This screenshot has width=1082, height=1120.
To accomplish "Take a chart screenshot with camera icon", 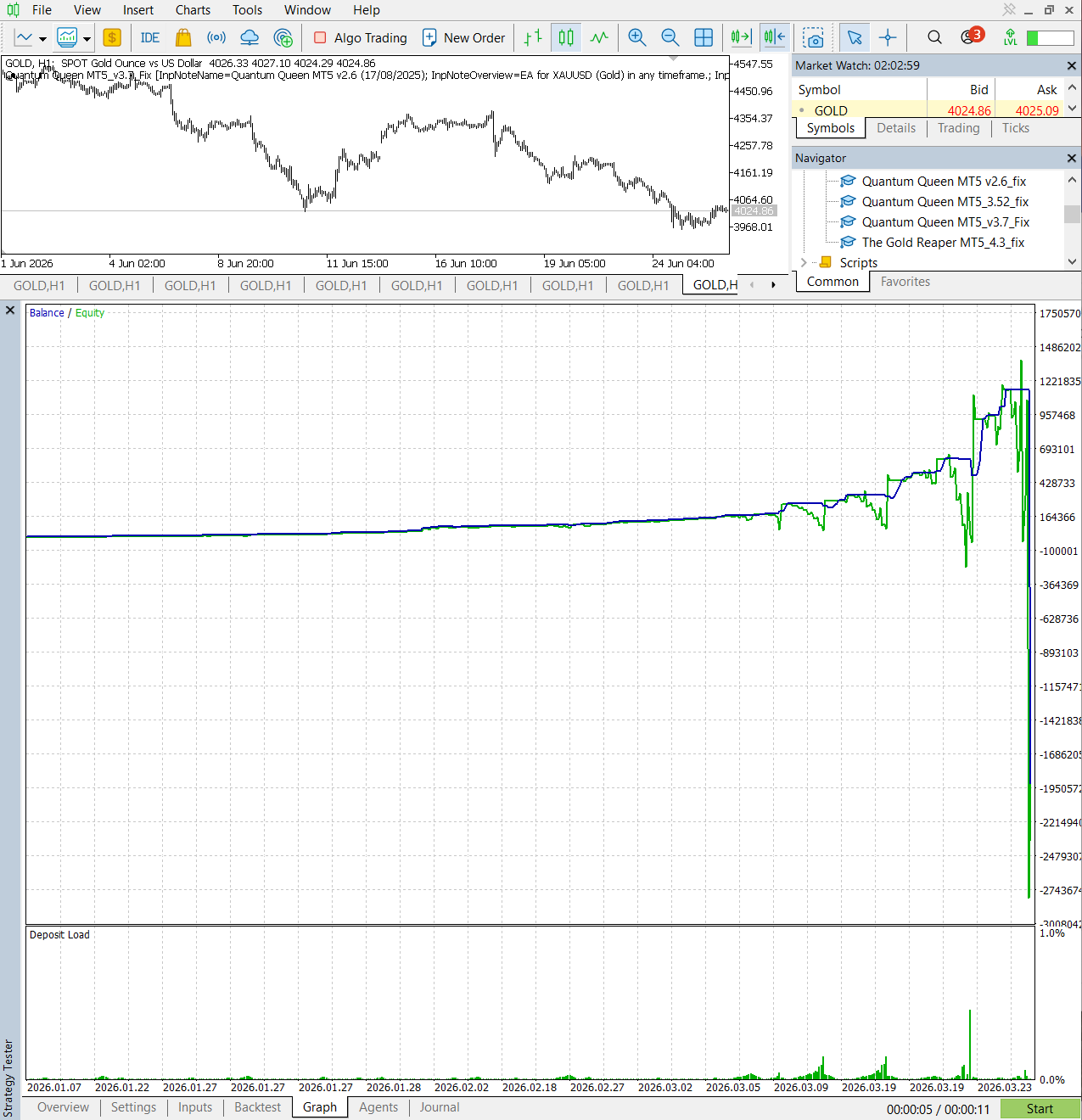I will (814, 38).
